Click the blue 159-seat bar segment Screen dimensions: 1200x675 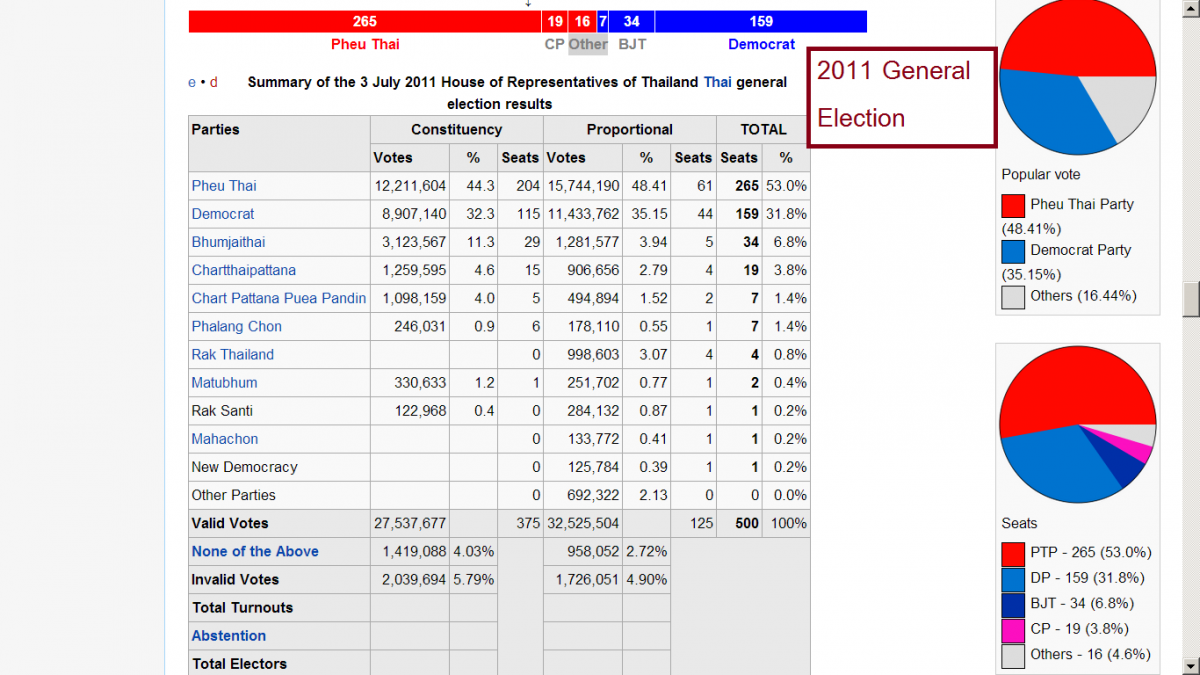click(x=761, y=21)
